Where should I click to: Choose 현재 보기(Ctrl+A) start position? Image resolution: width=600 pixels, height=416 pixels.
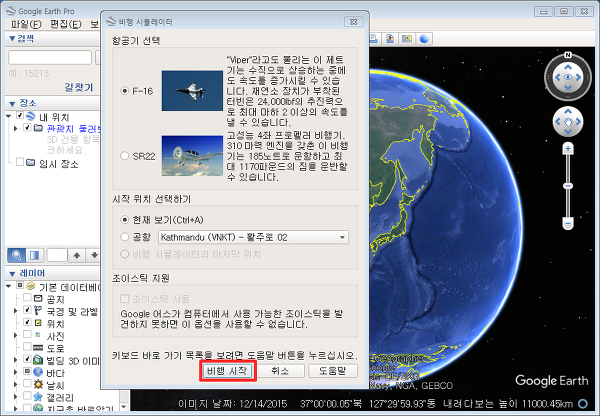pos(124,220)
